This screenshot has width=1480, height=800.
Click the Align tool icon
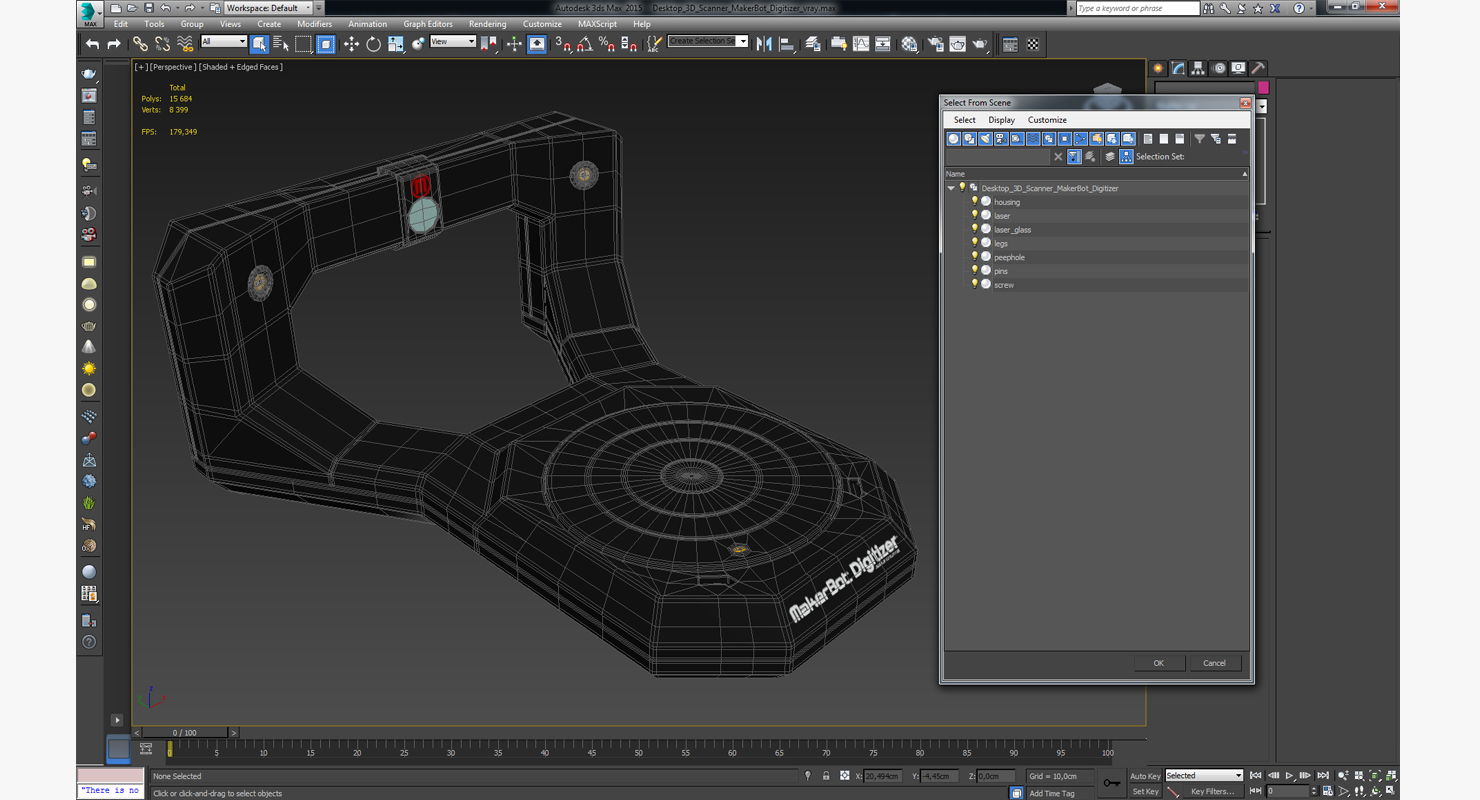click(787, 43)
